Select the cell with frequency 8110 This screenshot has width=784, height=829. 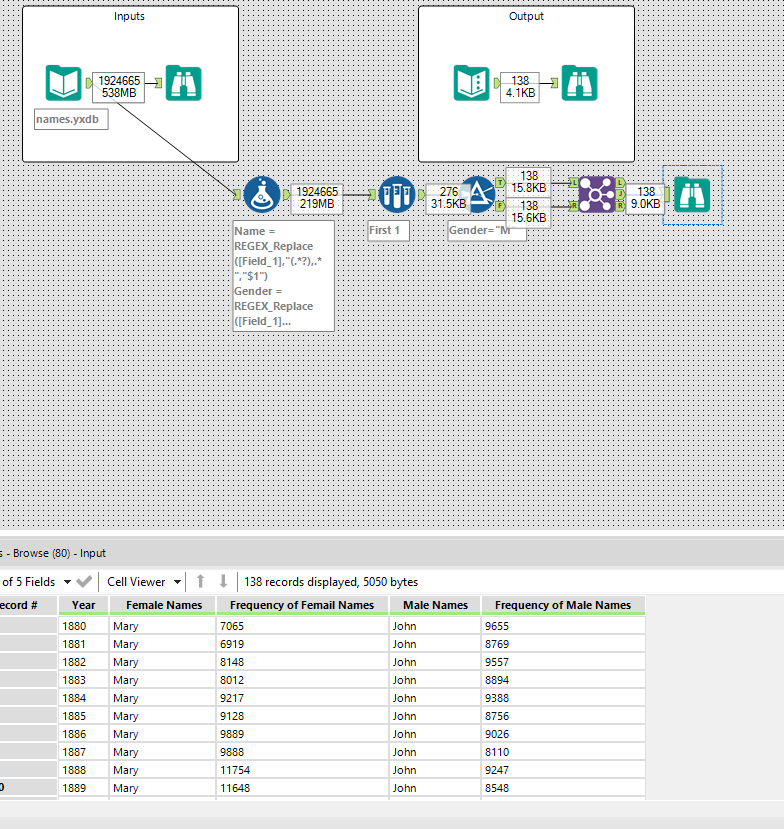(563, 752)
